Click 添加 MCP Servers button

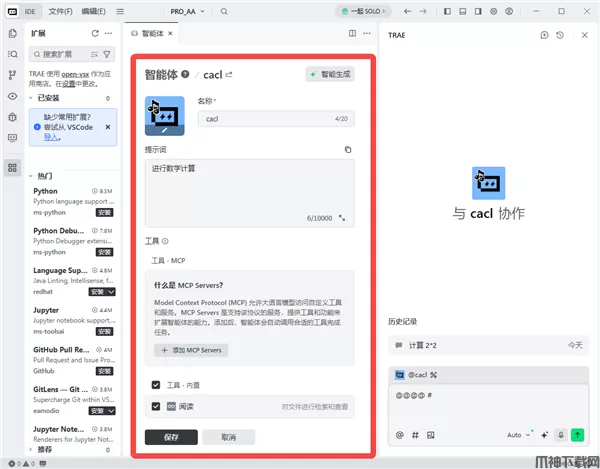point(191,350)
